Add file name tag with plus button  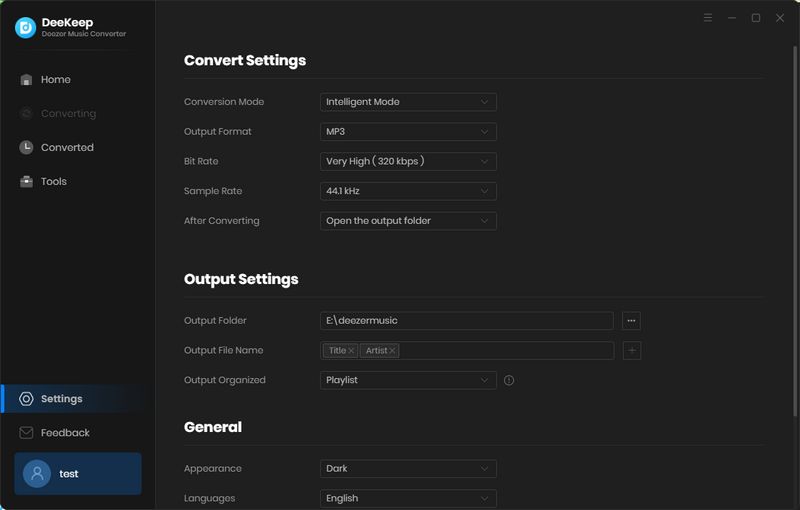tap(632, 350)
